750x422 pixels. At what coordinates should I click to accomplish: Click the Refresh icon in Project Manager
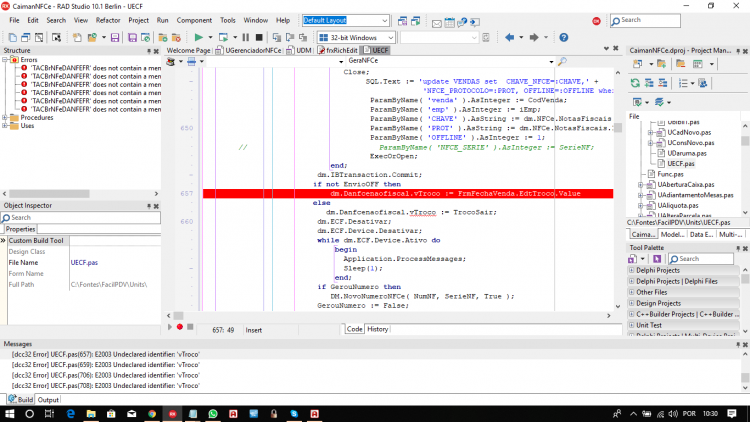635,83
